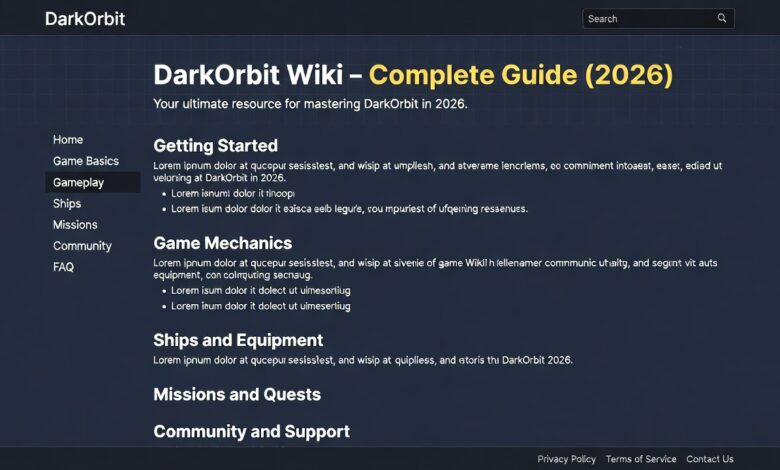
Task: Focus the Search input field
Action: point(648,18)
